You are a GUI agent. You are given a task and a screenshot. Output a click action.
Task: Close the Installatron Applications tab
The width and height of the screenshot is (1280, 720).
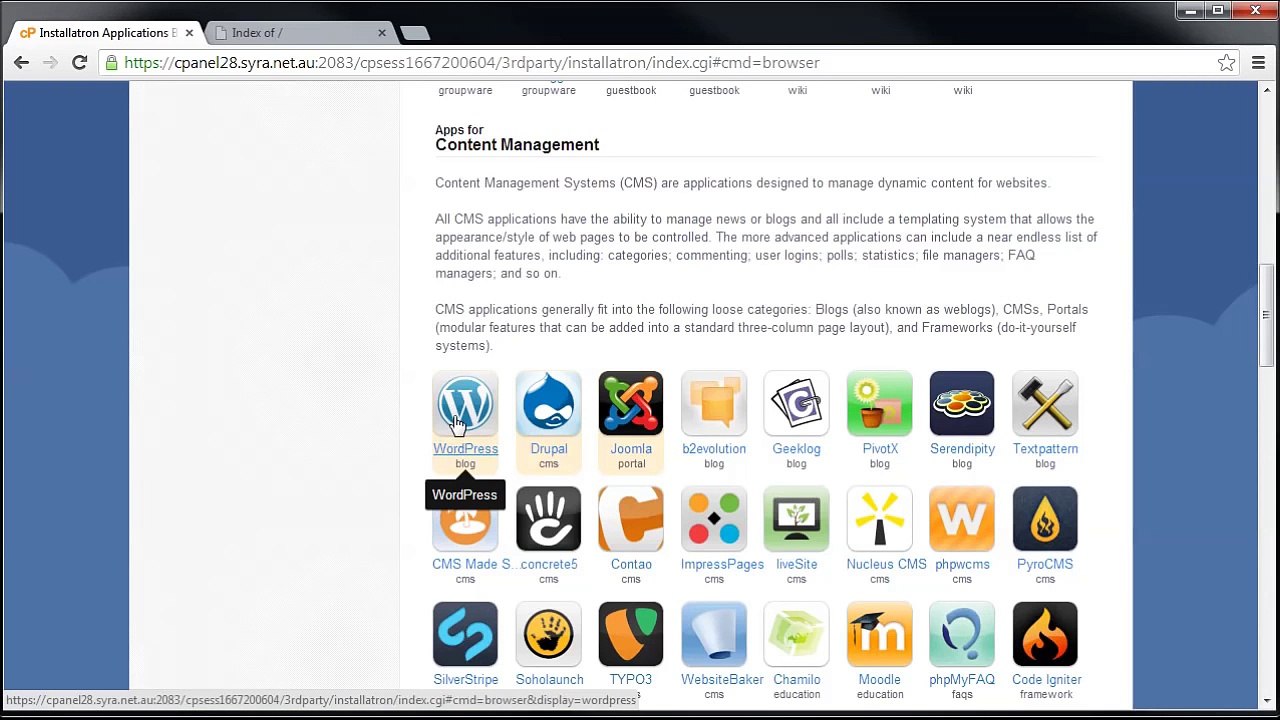tap(189, 33)
